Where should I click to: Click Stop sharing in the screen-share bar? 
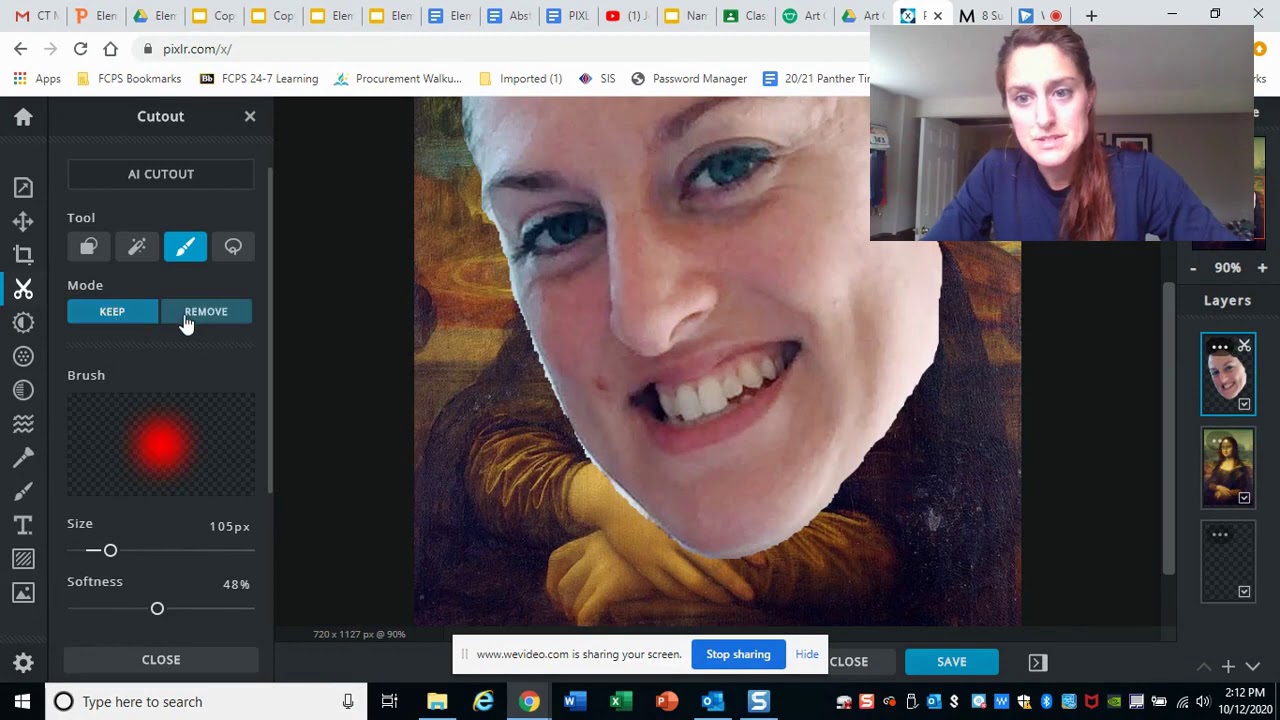coord(738,655)
